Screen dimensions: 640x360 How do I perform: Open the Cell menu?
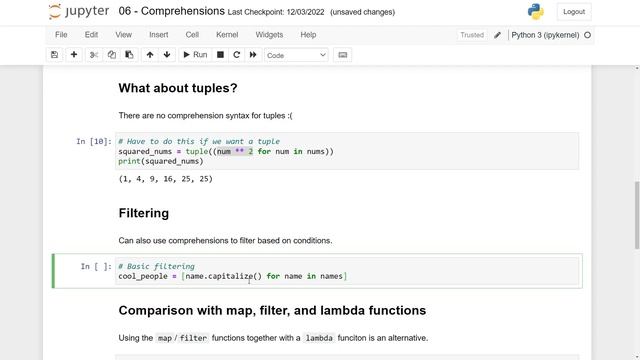pos(192,35)
